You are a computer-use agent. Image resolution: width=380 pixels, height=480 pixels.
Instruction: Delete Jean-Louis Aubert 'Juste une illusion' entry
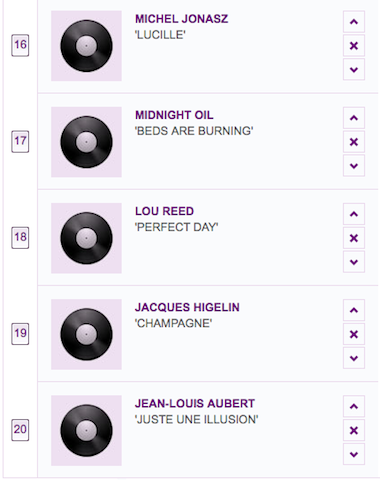coord(354,430)
